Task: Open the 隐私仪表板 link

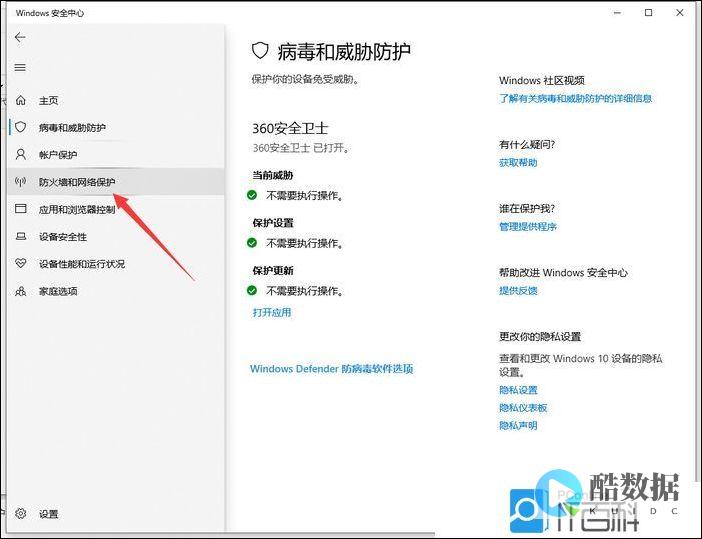Action: click(523, 408)
